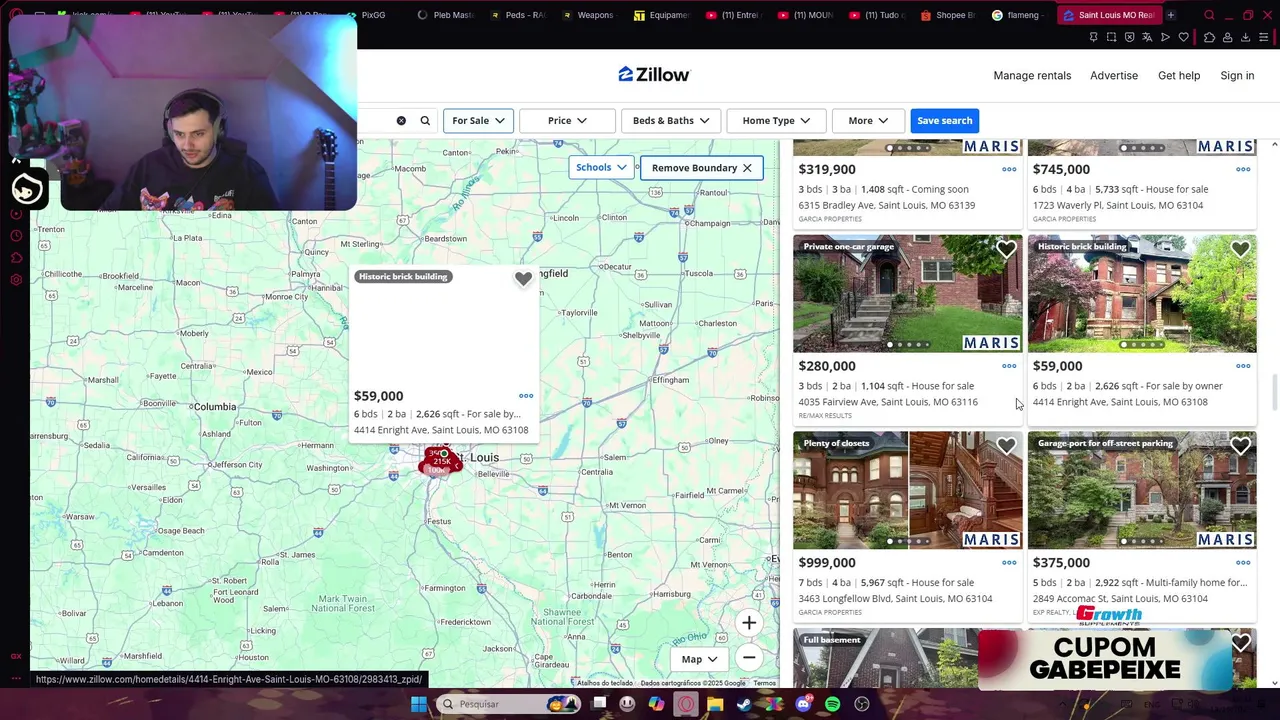Toggle the heart on the map popup card
Viewport: 1280px width, 720px height.
(x=523, y=279)
